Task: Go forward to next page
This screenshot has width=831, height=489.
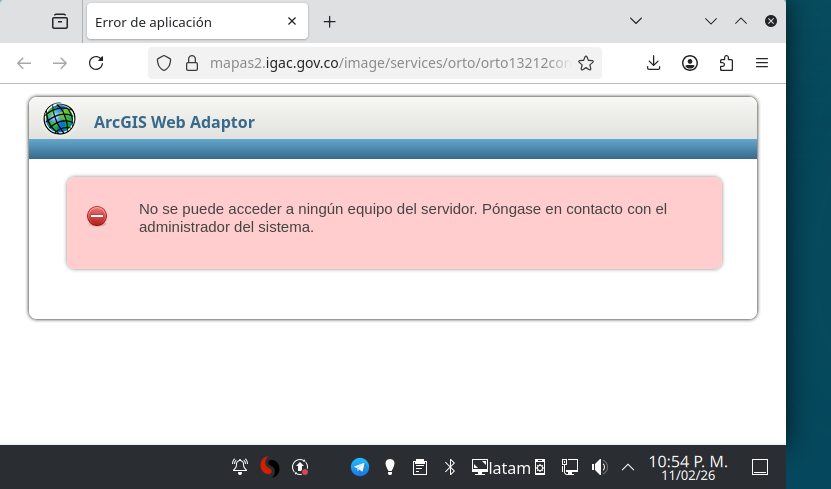Action: tap(60, 63)
